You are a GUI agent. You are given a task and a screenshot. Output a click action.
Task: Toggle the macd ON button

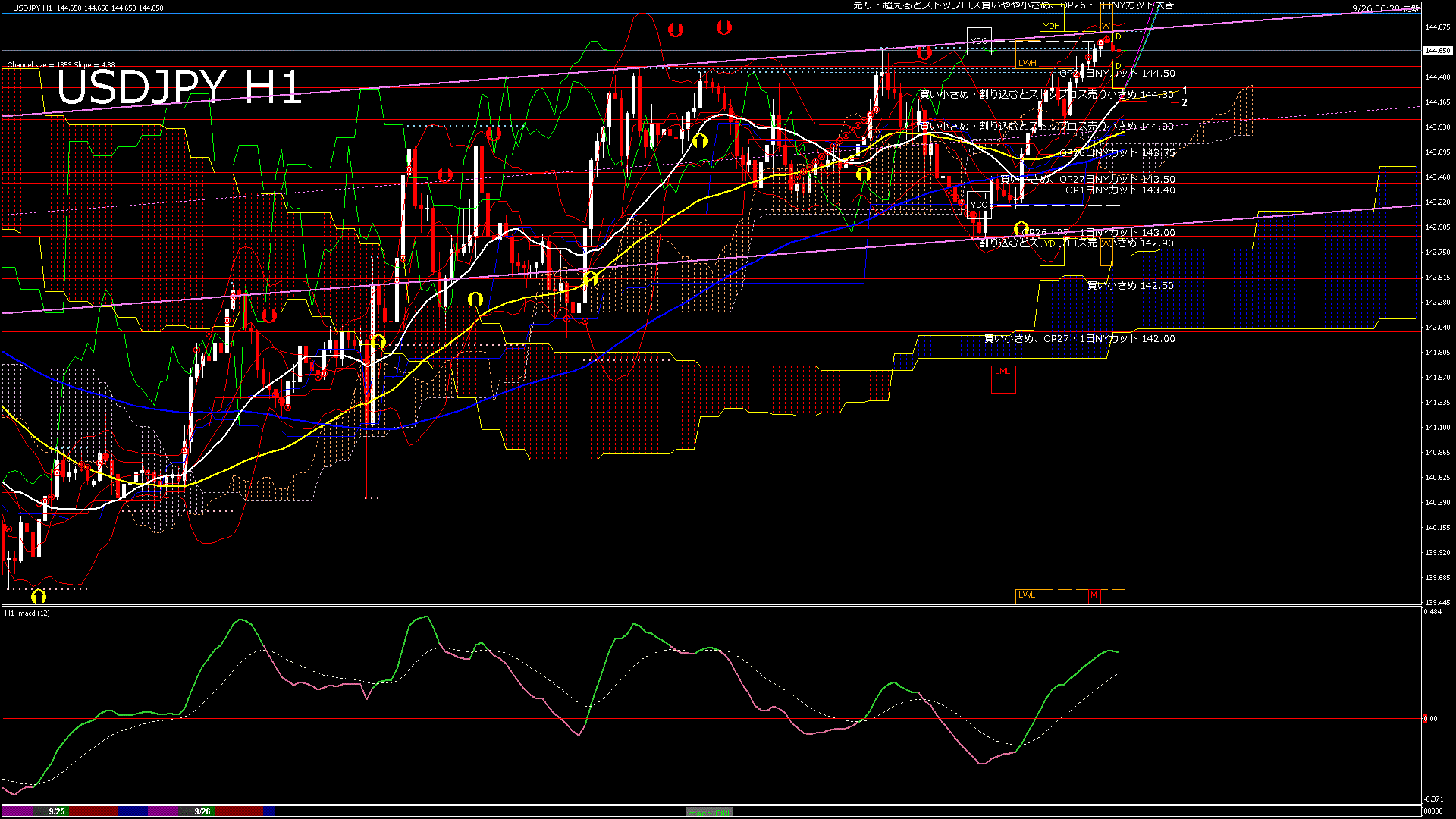coord(709,812)
